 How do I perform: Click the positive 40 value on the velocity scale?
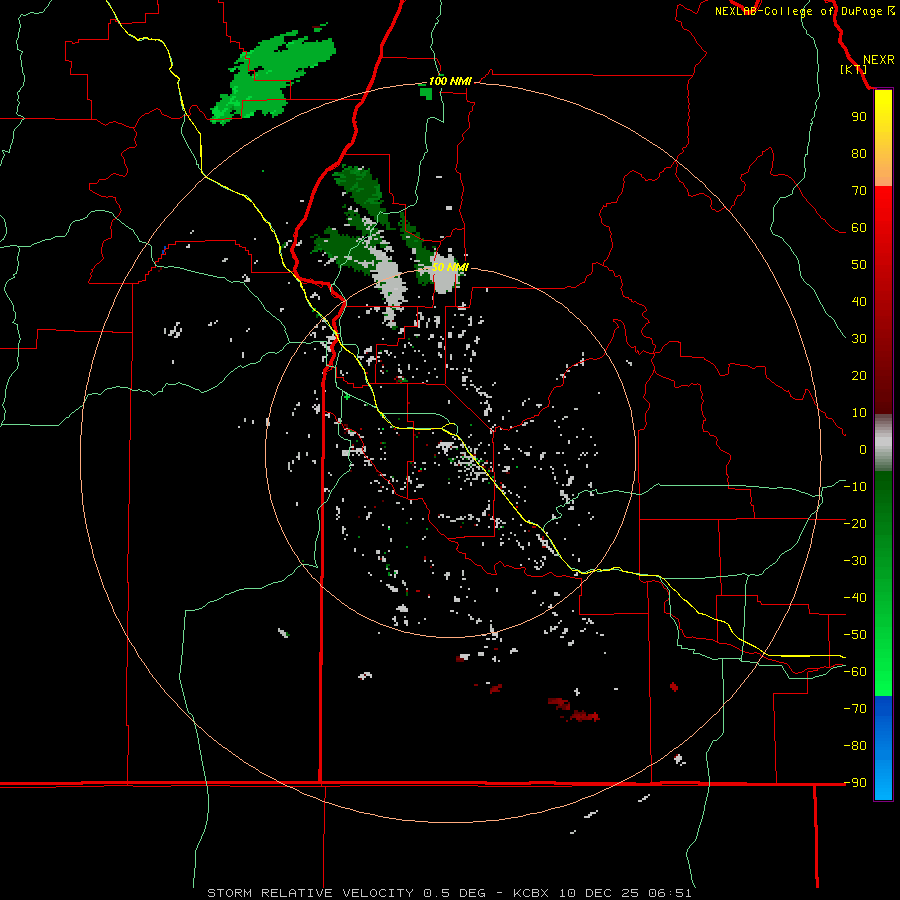(859, 302)
